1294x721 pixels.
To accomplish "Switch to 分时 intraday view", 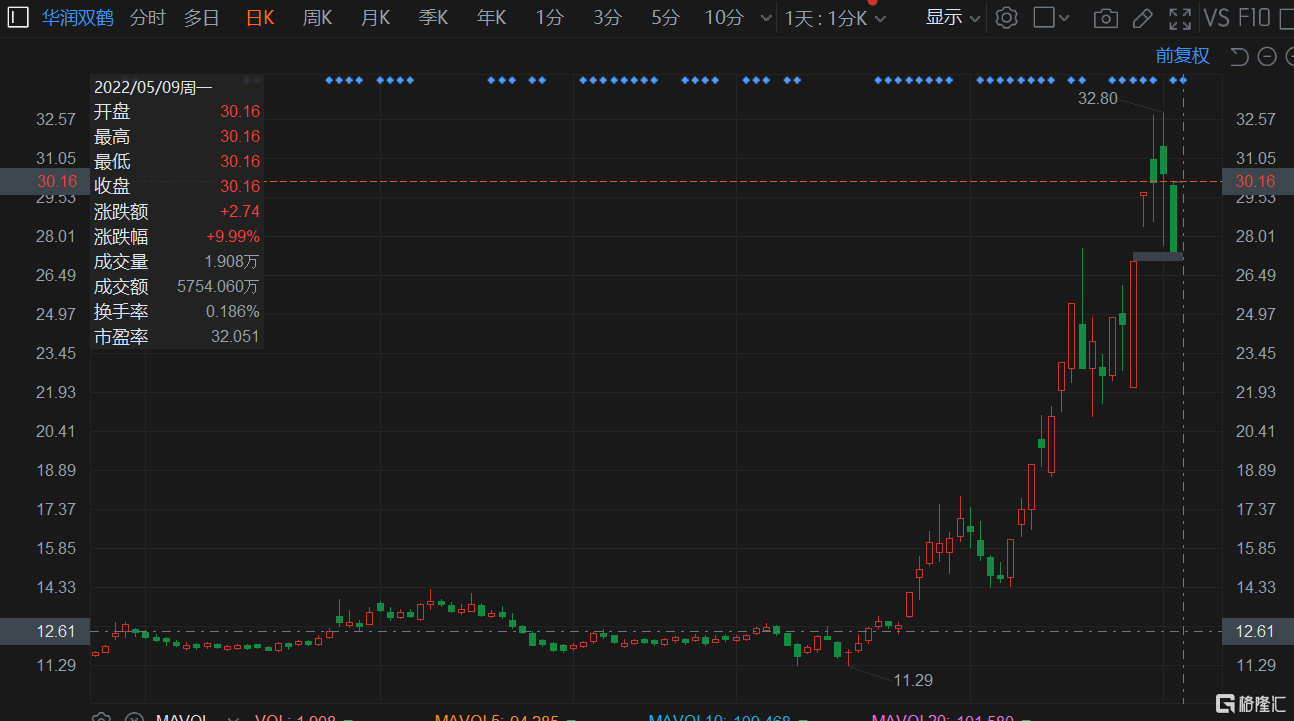I will [148, 17].
